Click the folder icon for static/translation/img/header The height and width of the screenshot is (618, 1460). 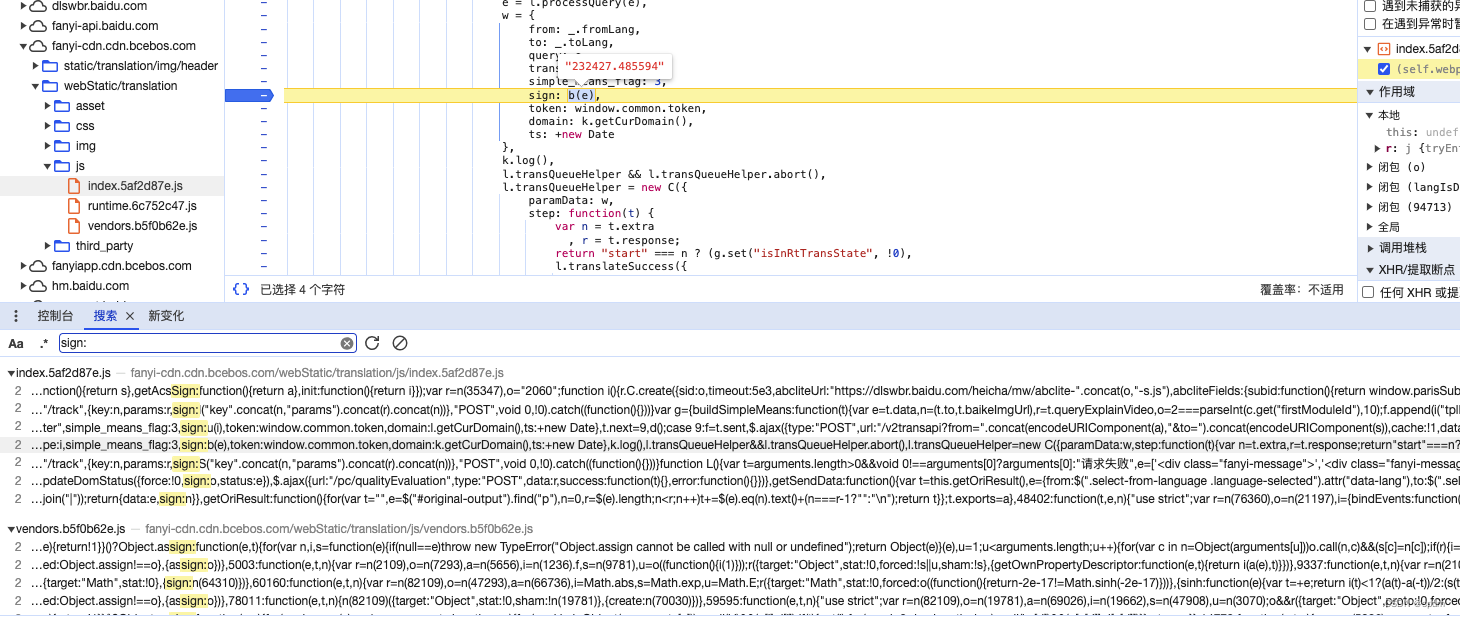click(x=50, y=66)
